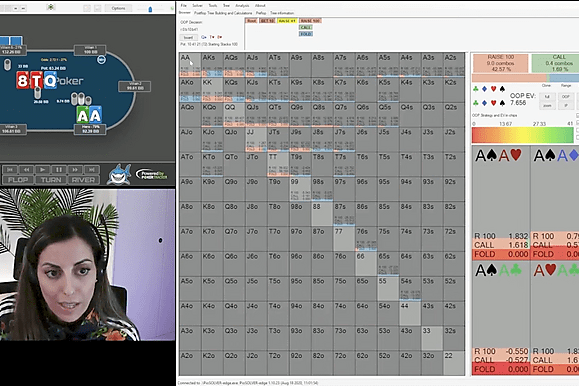Image resolution: width=579 pixels, height=386 pixels.
Task: Click the lower-row spade suit filter
Action: coord(502,103)
